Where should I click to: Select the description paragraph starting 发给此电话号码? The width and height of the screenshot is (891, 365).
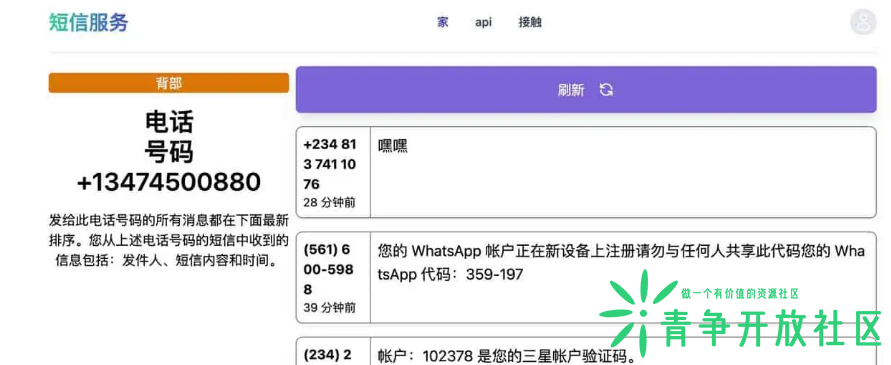click(169, 240)
